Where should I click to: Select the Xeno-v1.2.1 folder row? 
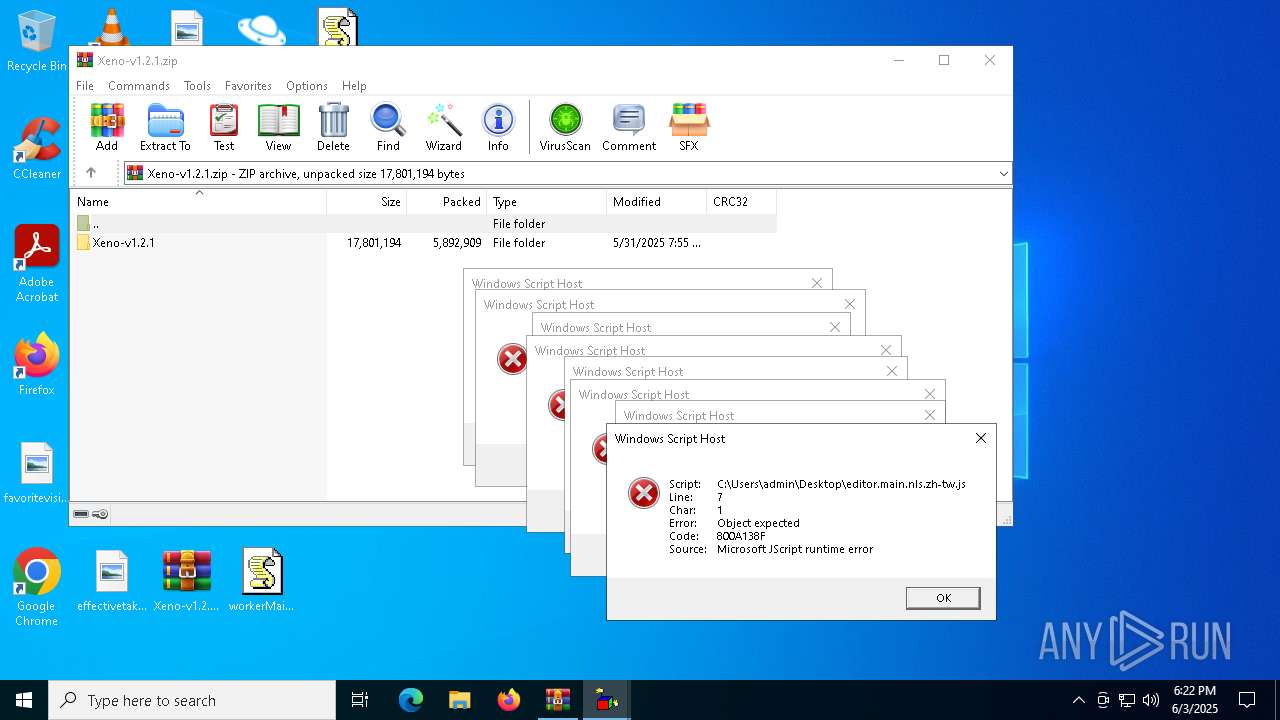click(x=423, y=243)
